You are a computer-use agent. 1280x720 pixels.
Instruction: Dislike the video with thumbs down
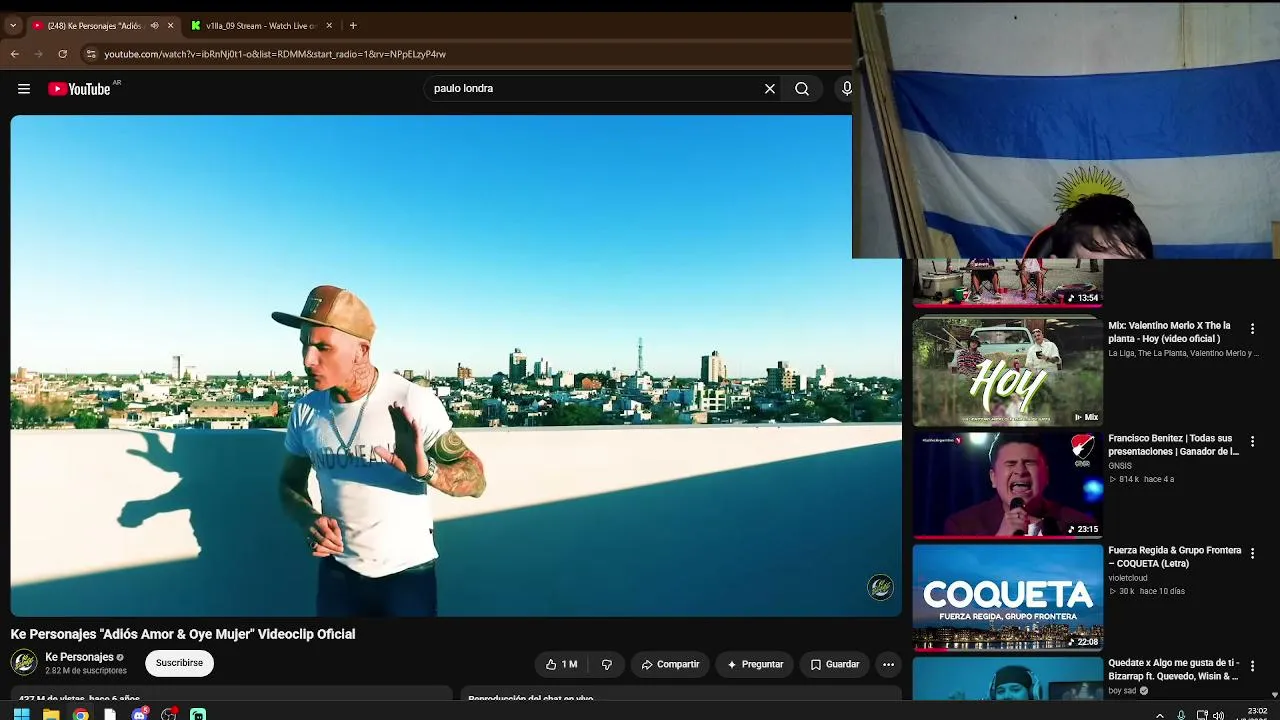tap(607, 664)
